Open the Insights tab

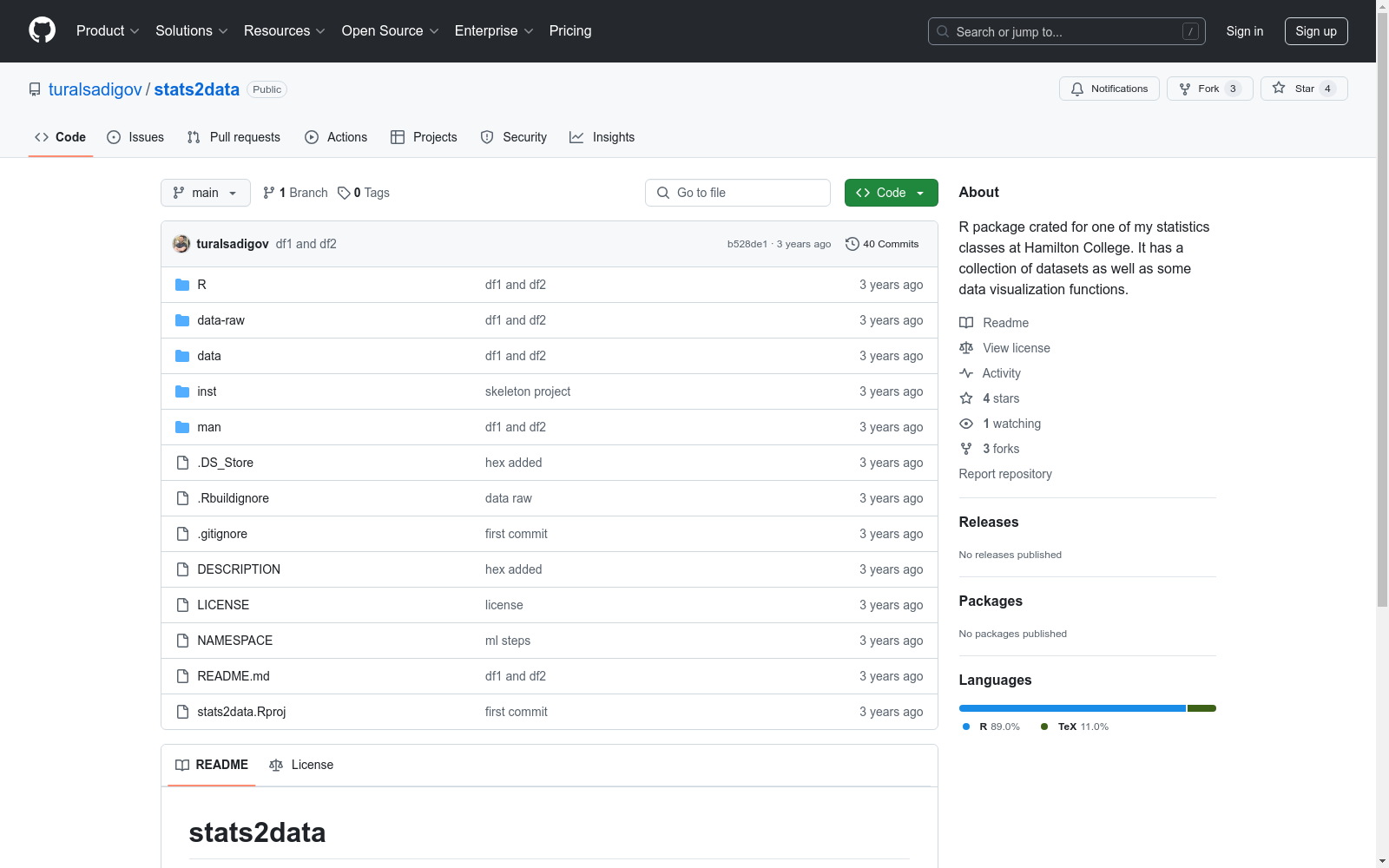click(x=602, y=137)
